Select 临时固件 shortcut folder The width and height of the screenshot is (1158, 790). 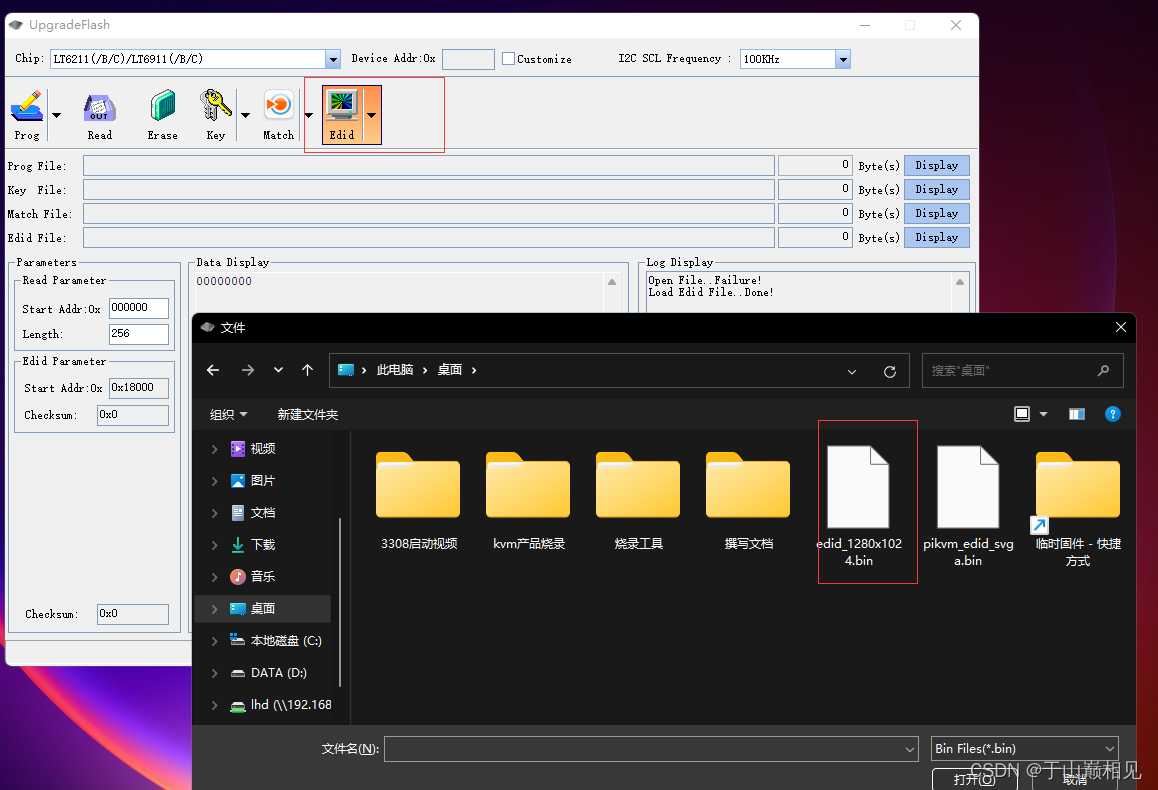(1078, 507)
